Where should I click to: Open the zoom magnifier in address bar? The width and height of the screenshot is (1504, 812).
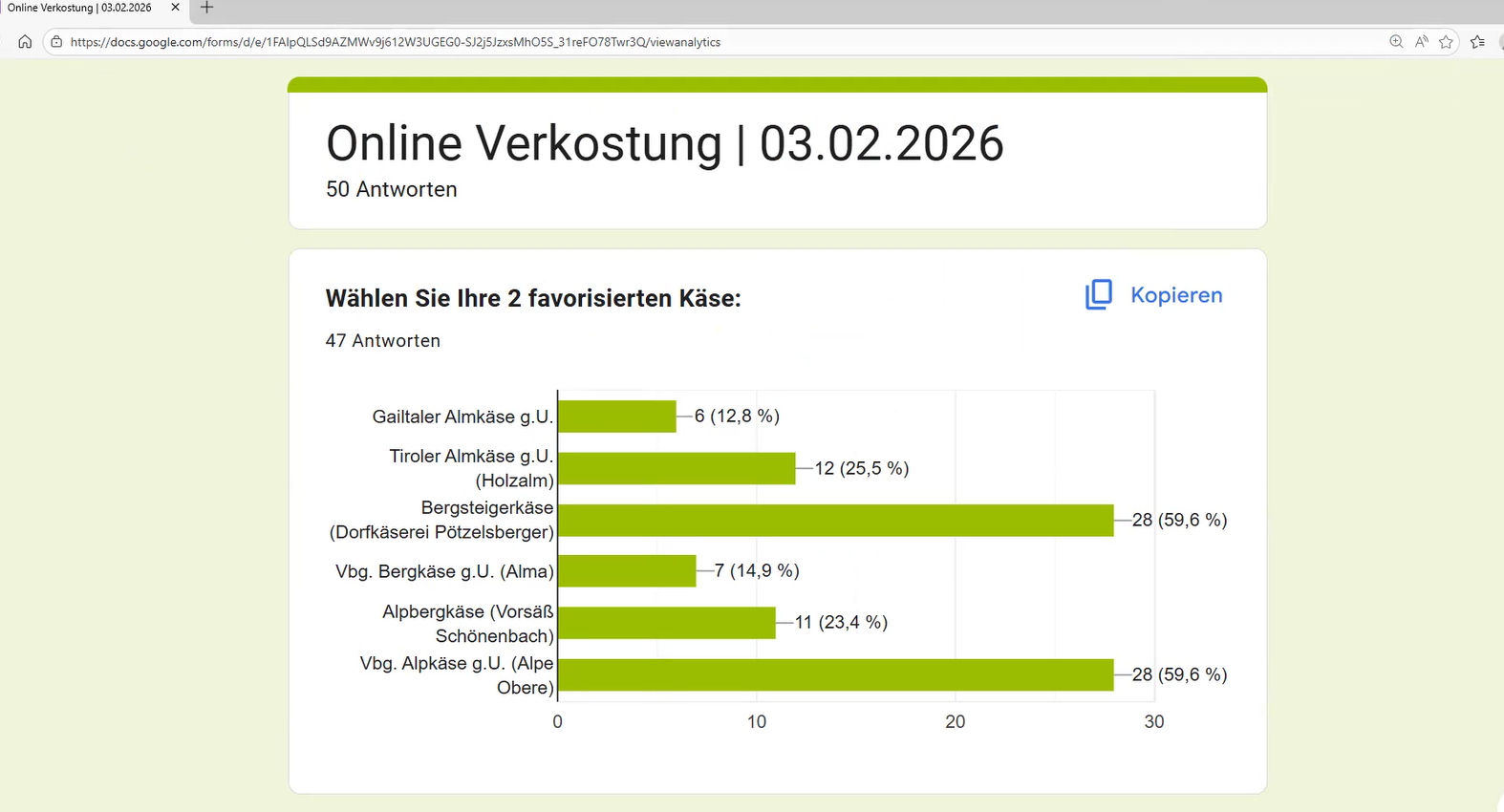tap(1396, 42)
